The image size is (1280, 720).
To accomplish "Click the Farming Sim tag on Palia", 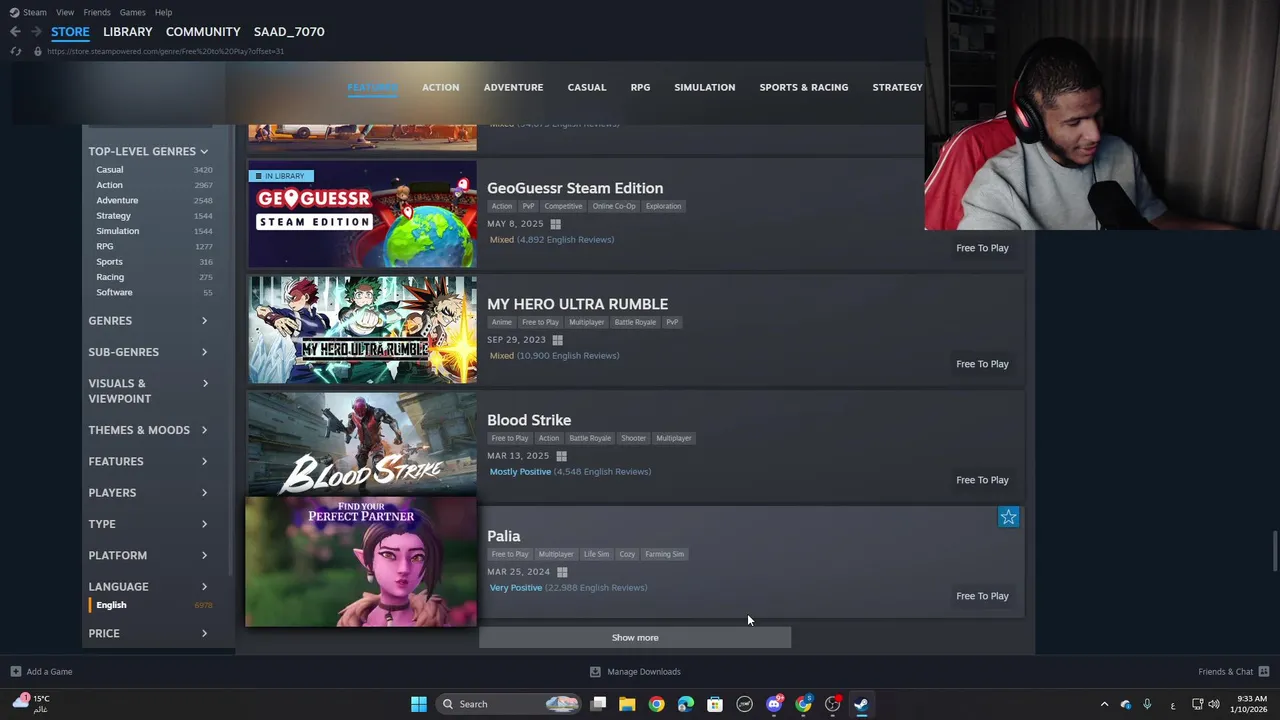I will (x=665, y=554).
